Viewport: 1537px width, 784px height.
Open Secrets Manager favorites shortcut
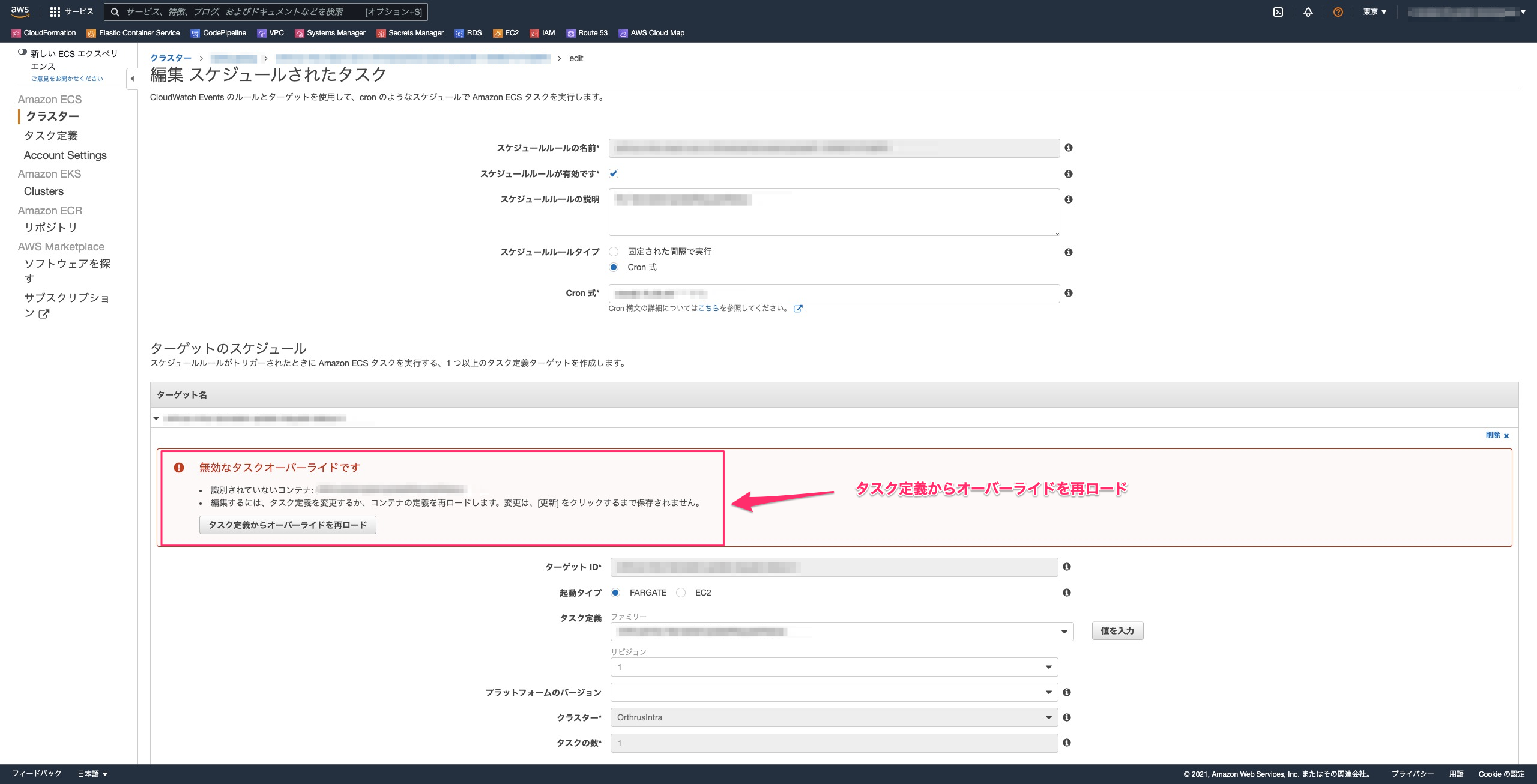point(410,33)
